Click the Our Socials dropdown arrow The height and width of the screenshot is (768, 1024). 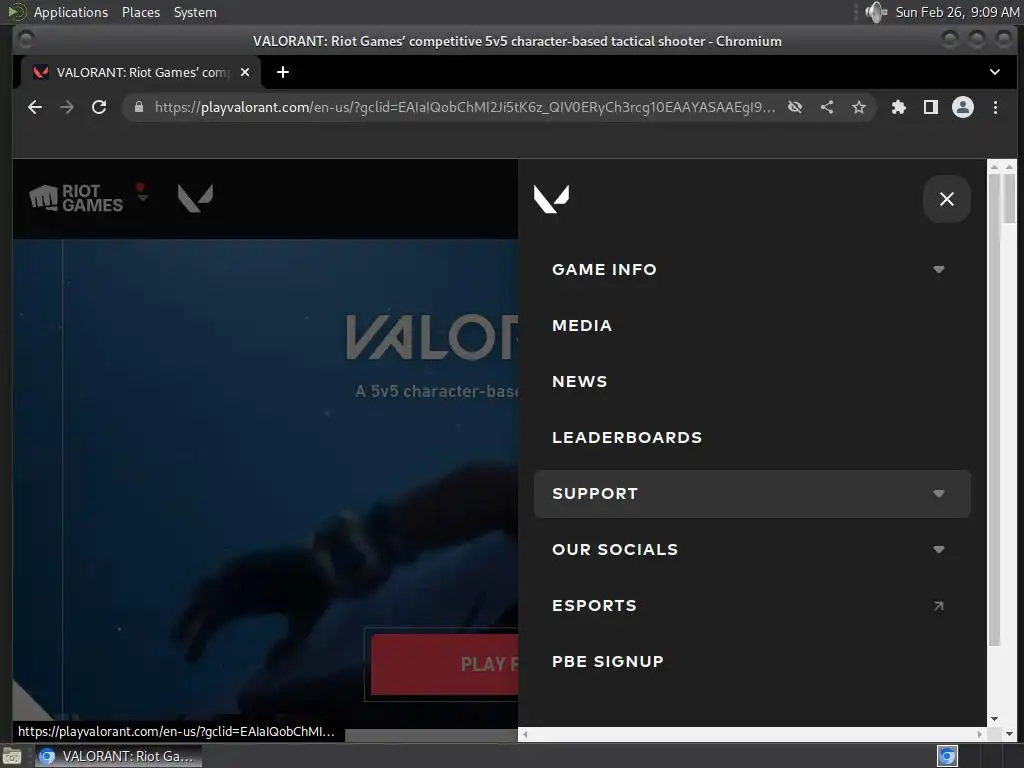938,550
